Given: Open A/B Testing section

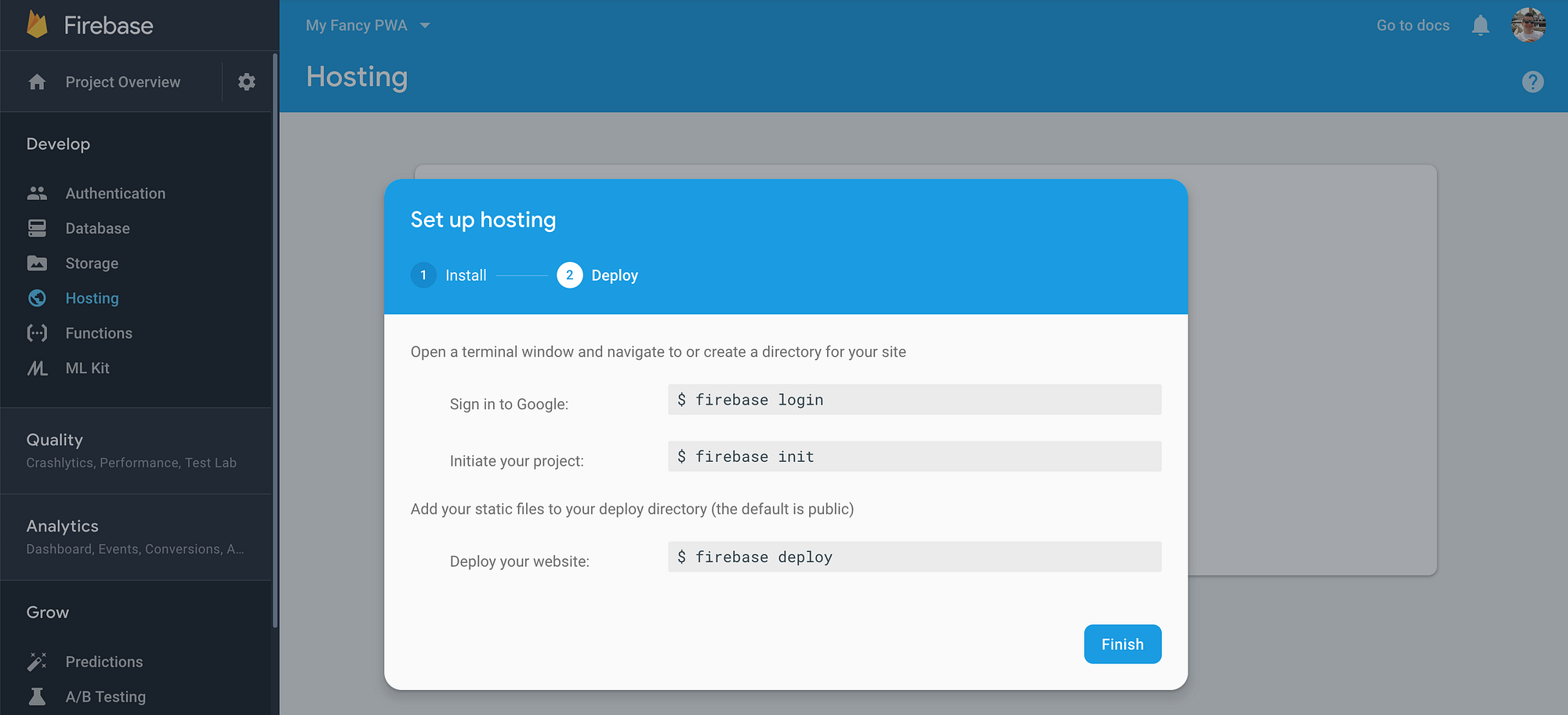Looking at the screenshot, I should (105, 696).
